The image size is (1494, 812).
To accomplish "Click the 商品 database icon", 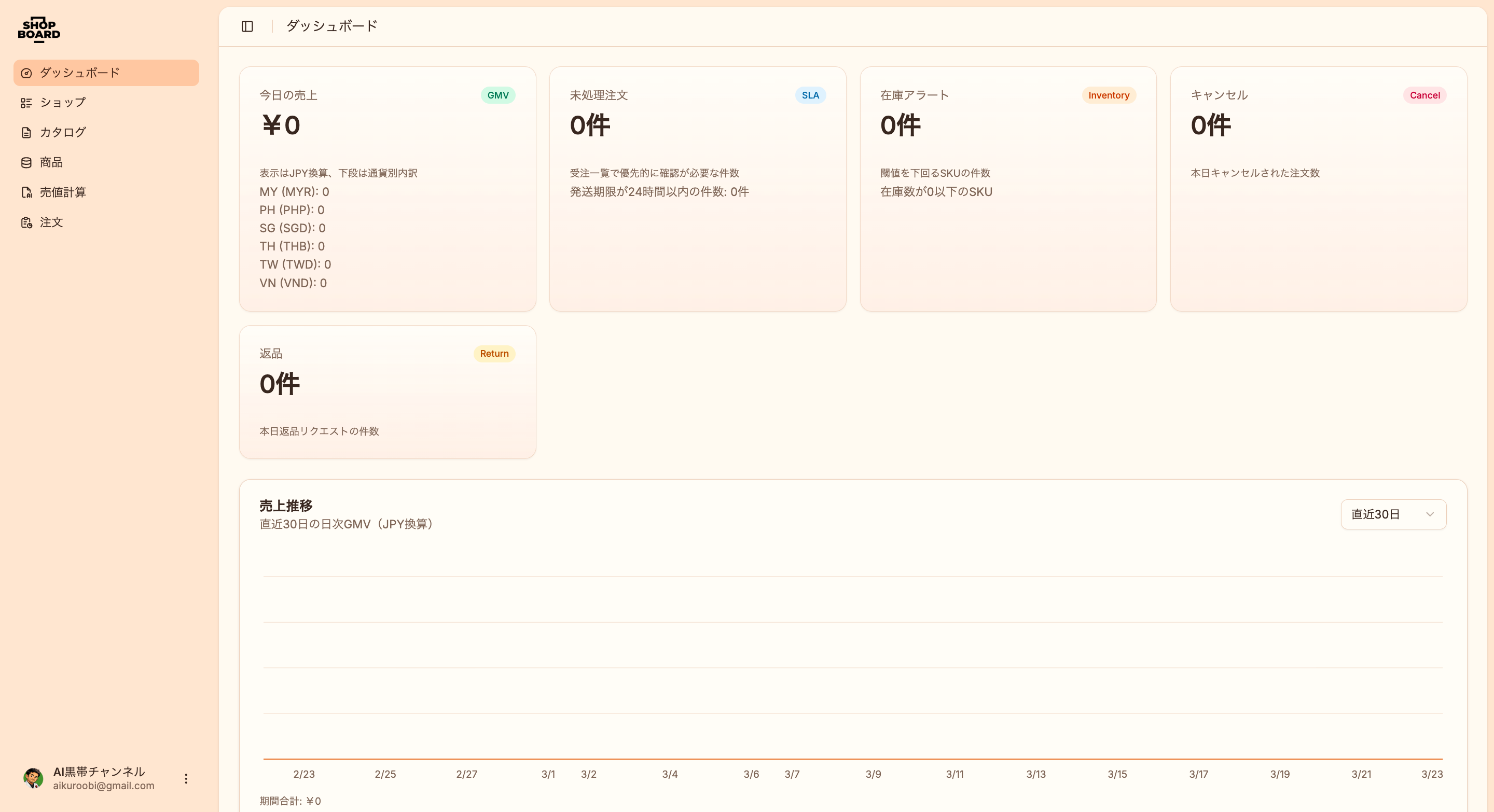I will click(x=26, y=163).
